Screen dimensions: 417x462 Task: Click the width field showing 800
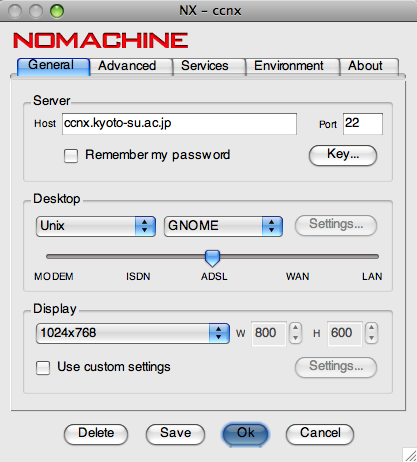coord(269,333)
